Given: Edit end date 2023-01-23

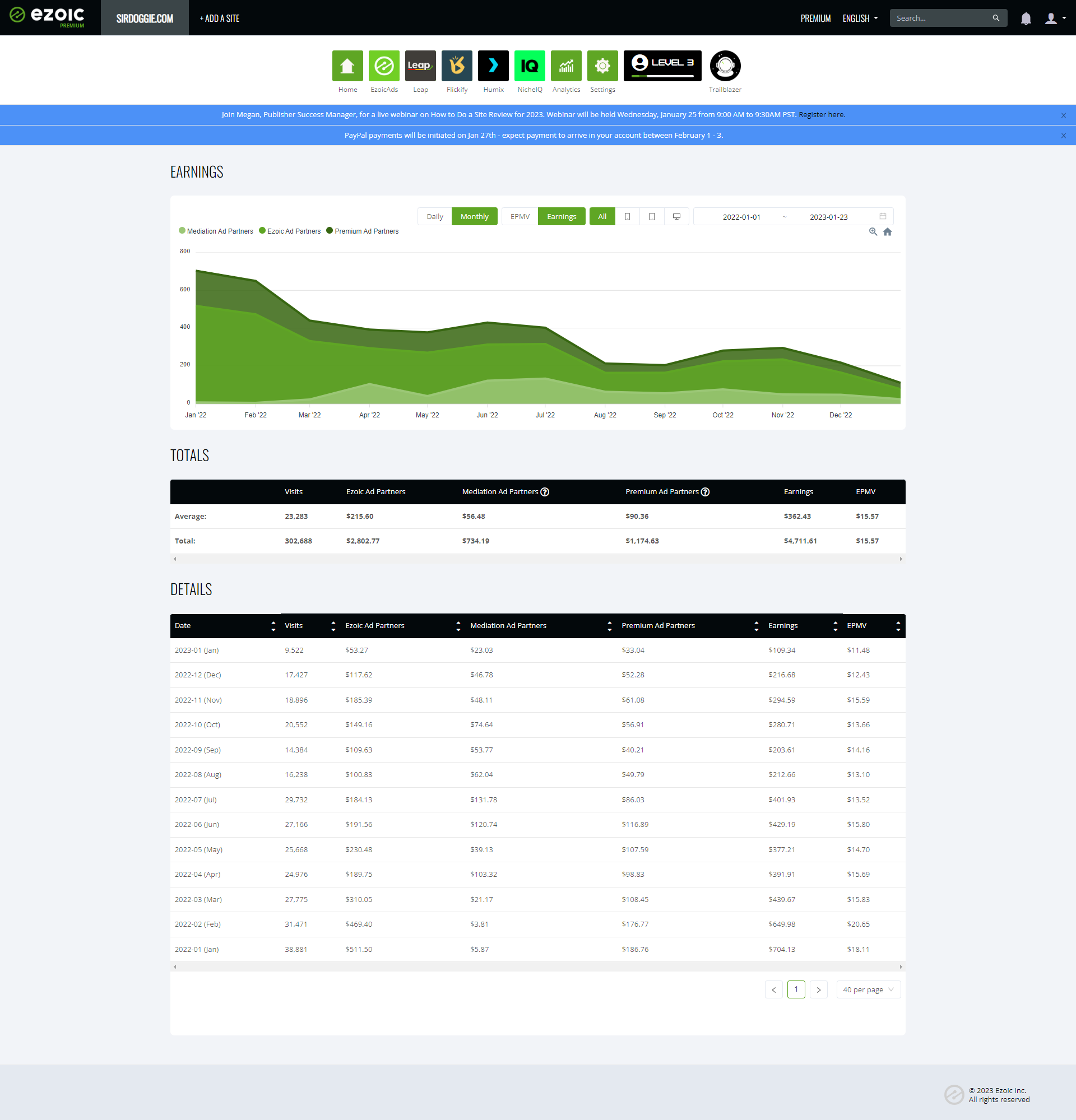Looking at the screenshot, I should (x=828, y=217).
